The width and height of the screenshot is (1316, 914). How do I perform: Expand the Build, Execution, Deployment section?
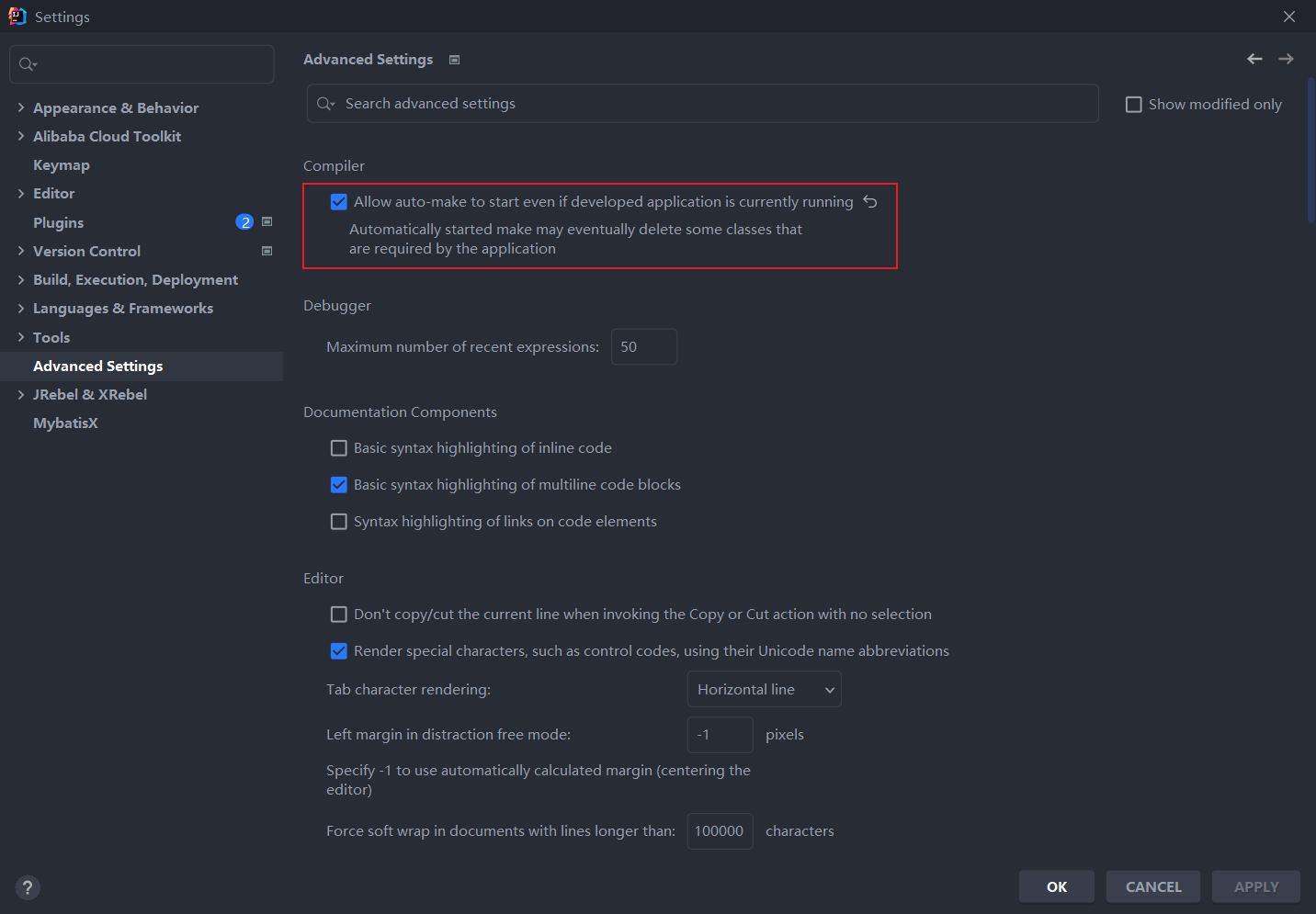tap(21, 279)
